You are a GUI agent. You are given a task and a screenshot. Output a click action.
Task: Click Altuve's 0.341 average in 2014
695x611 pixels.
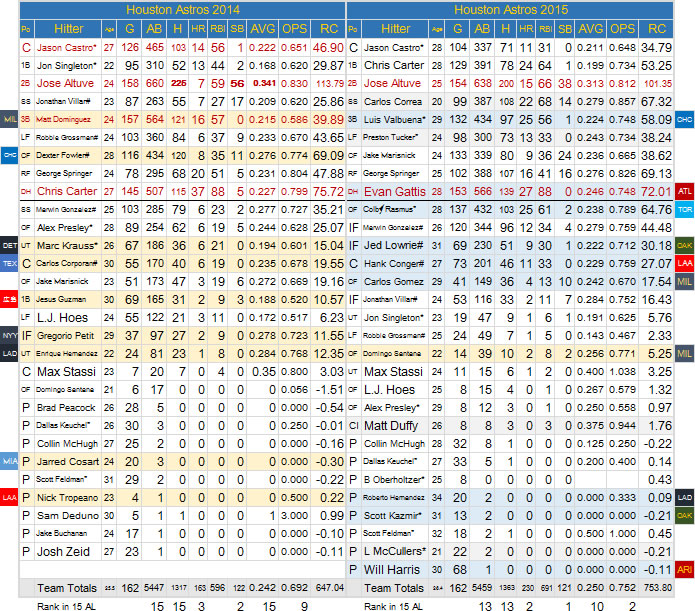point(264,83)
